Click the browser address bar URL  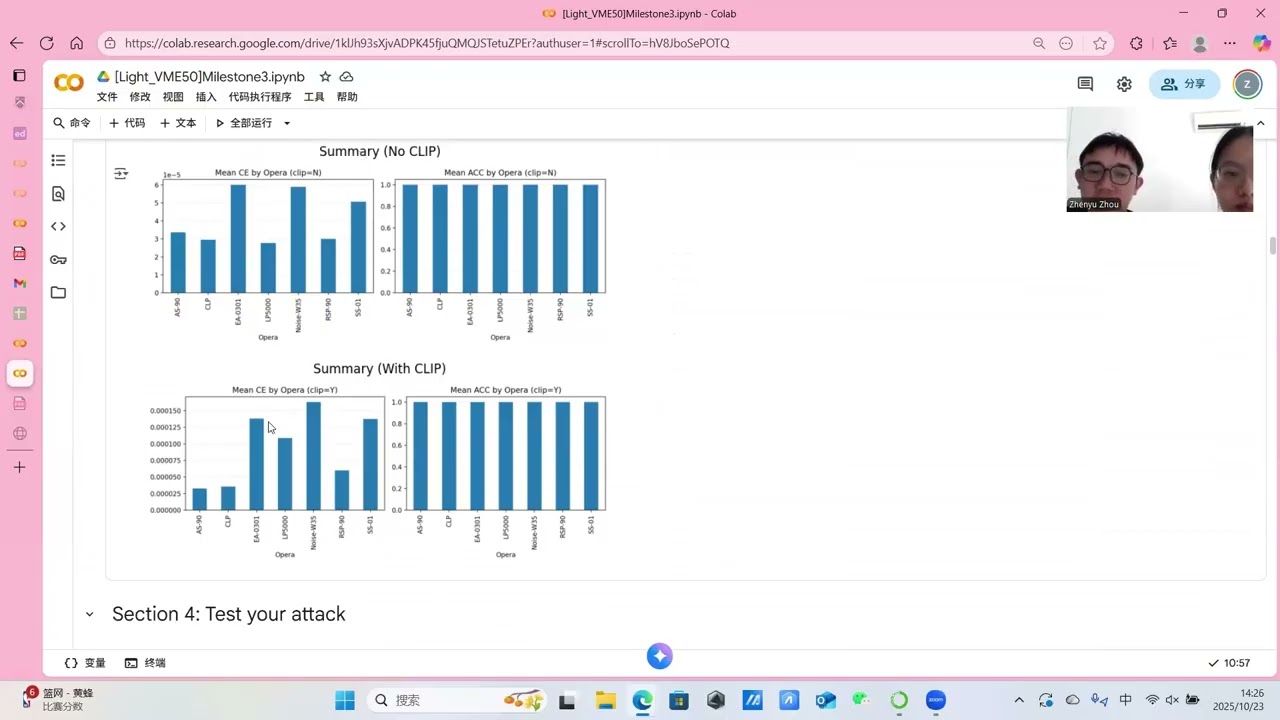[427, 43]
